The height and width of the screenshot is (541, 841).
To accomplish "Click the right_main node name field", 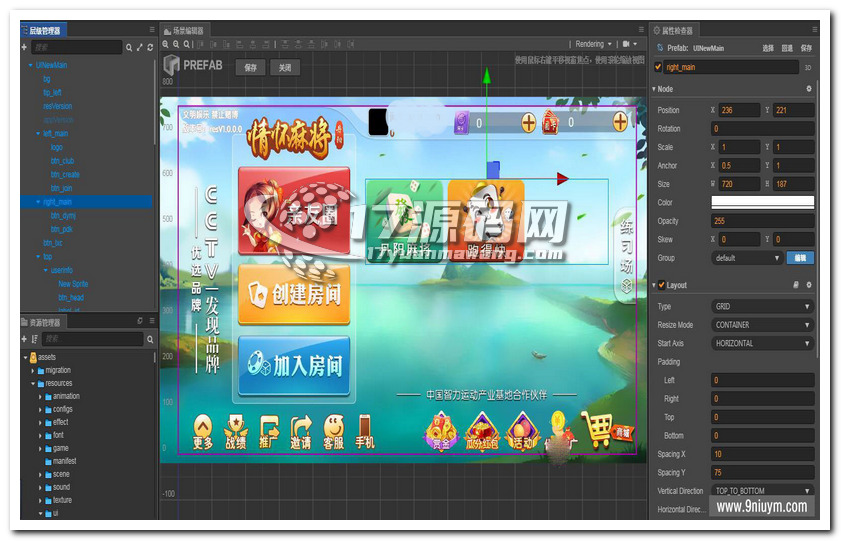I will tap(731, 67).
